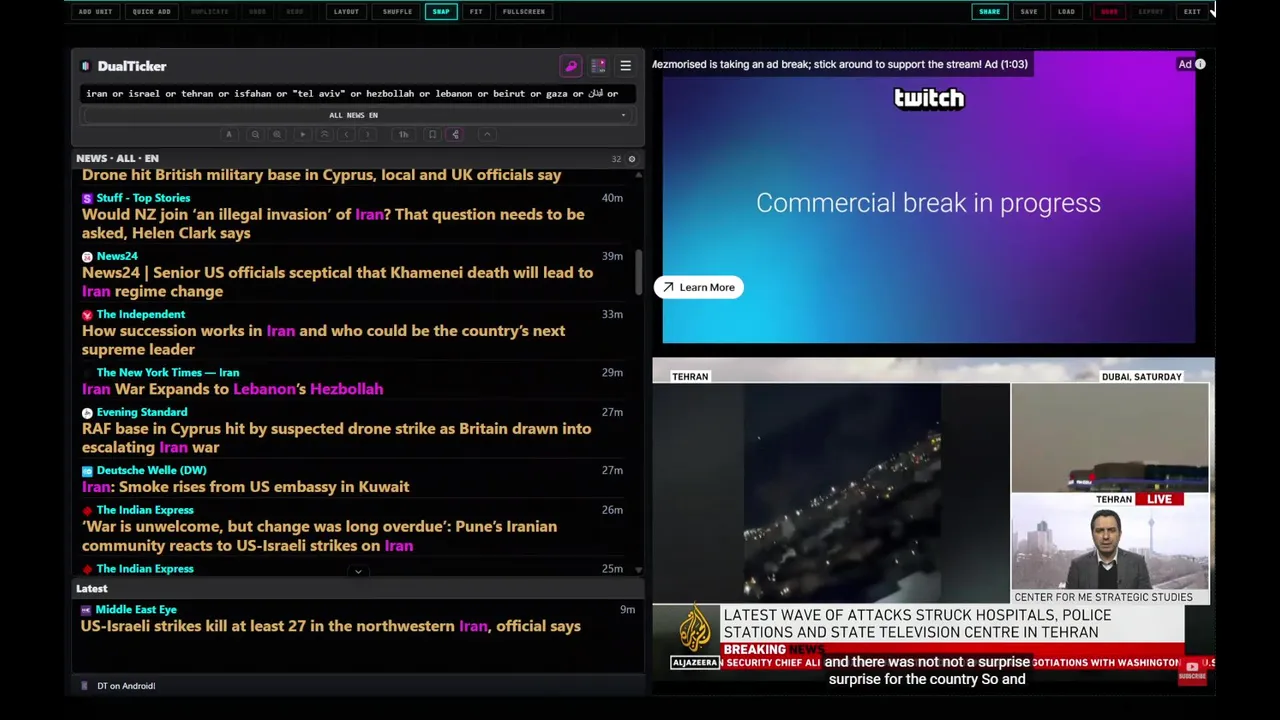
Task: Click LAYOUT in top toolbar
Action: coord(346,11)
